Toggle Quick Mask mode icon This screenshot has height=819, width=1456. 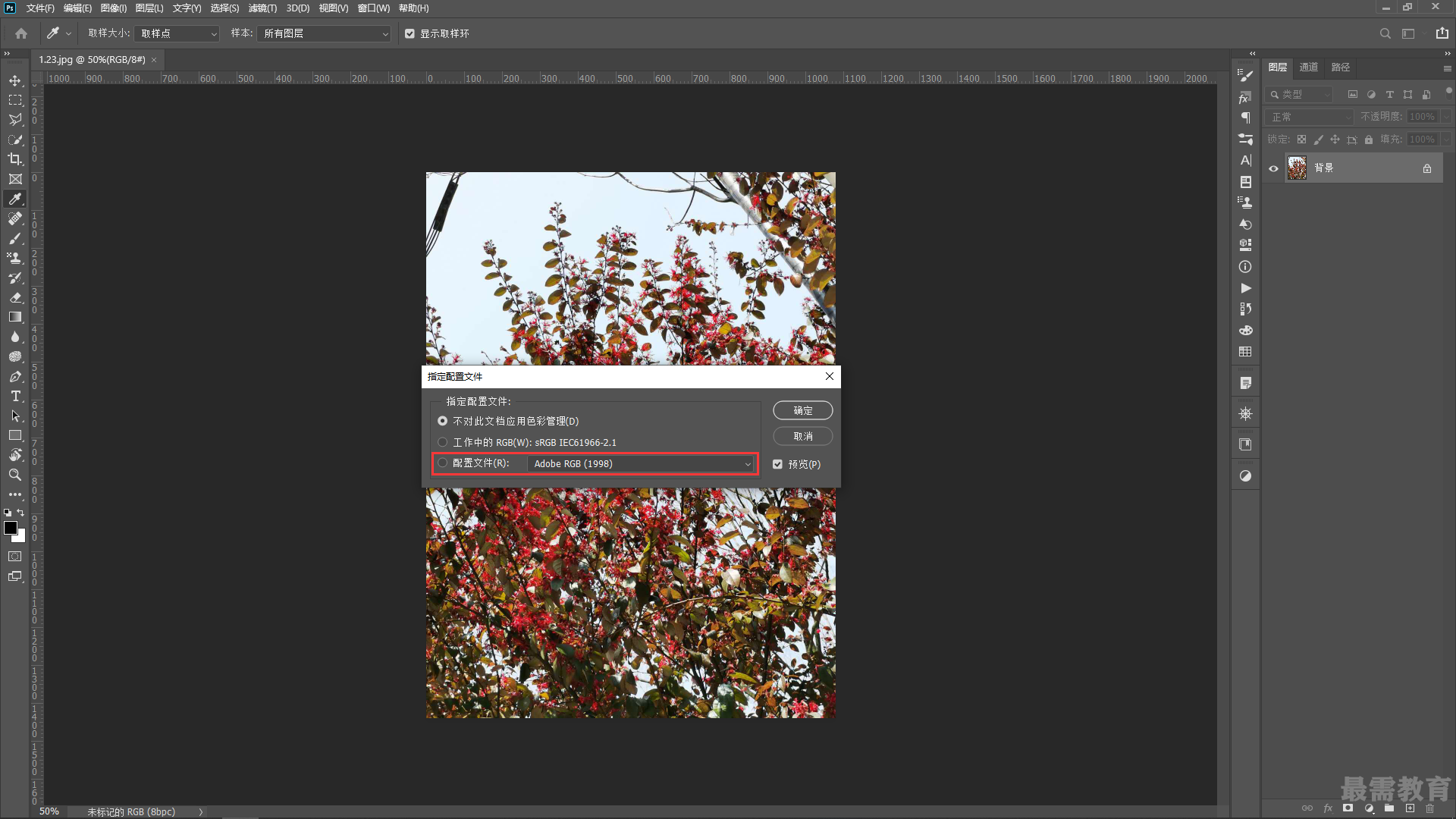point(15,557)
